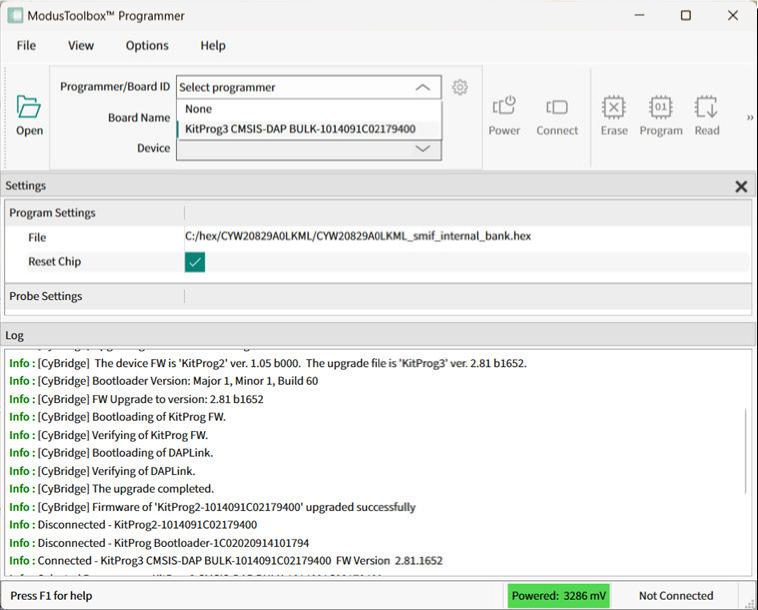The image size is (758, 610).
Task: Click log line 'Verifying of DAPLink.'
Action: (x=102, y=471)
